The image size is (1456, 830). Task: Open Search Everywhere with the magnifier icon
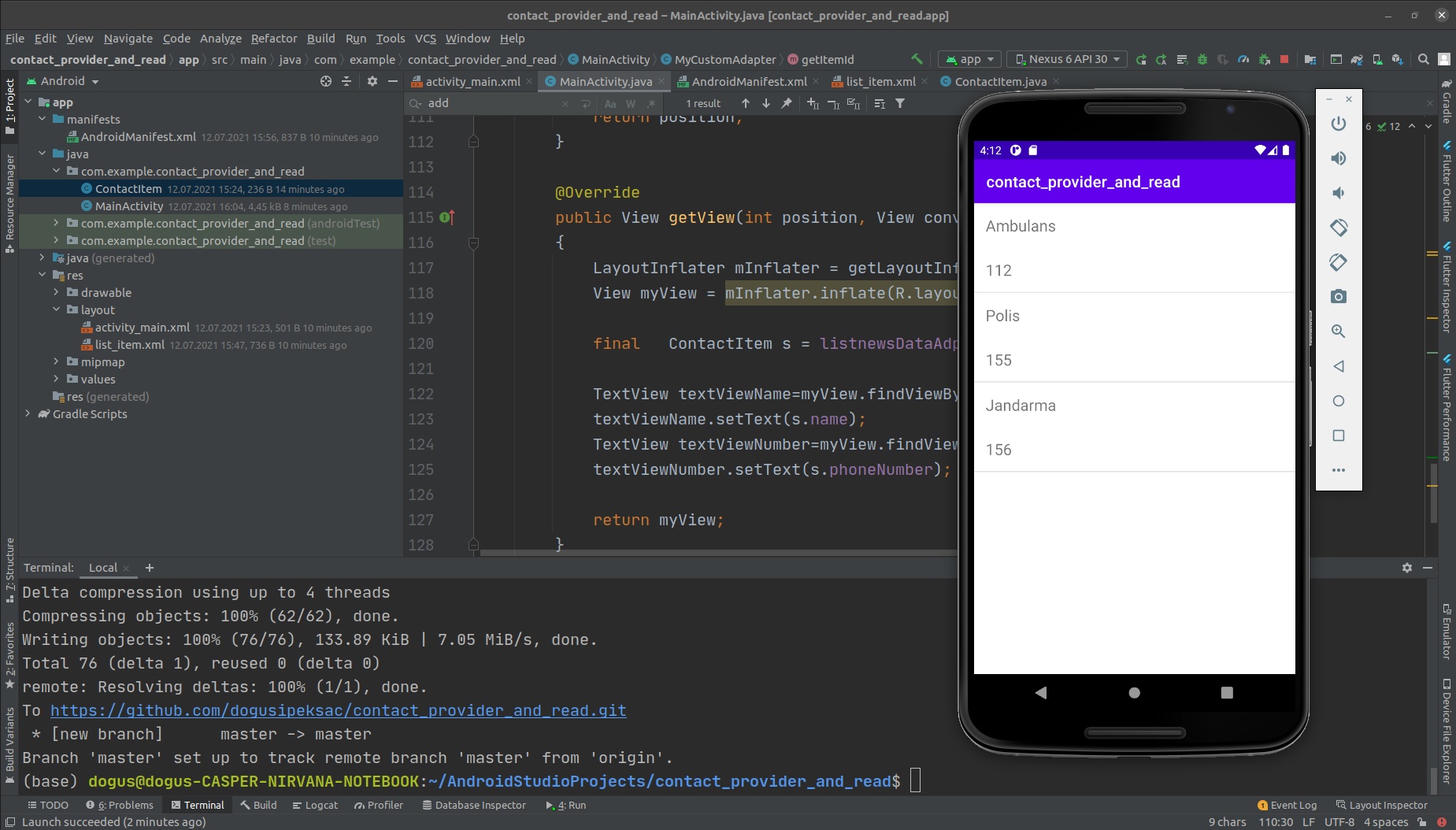point(1423,59)
